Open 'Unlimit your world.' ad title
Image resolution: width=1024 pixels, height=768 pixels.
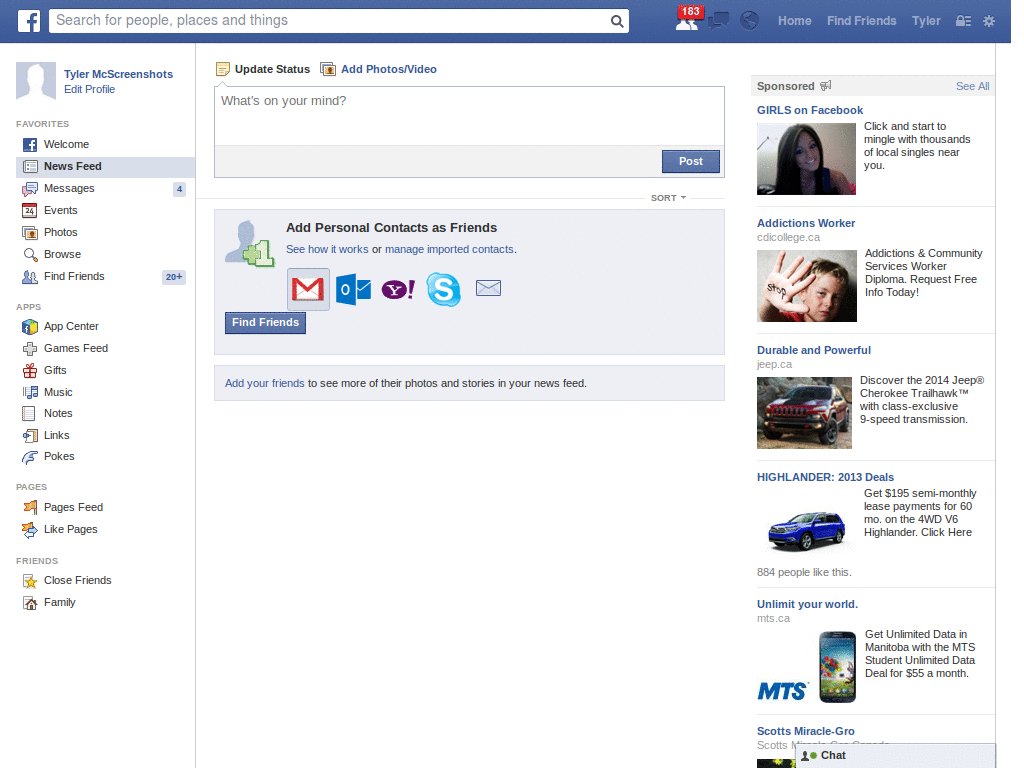(x=807, y=605)
